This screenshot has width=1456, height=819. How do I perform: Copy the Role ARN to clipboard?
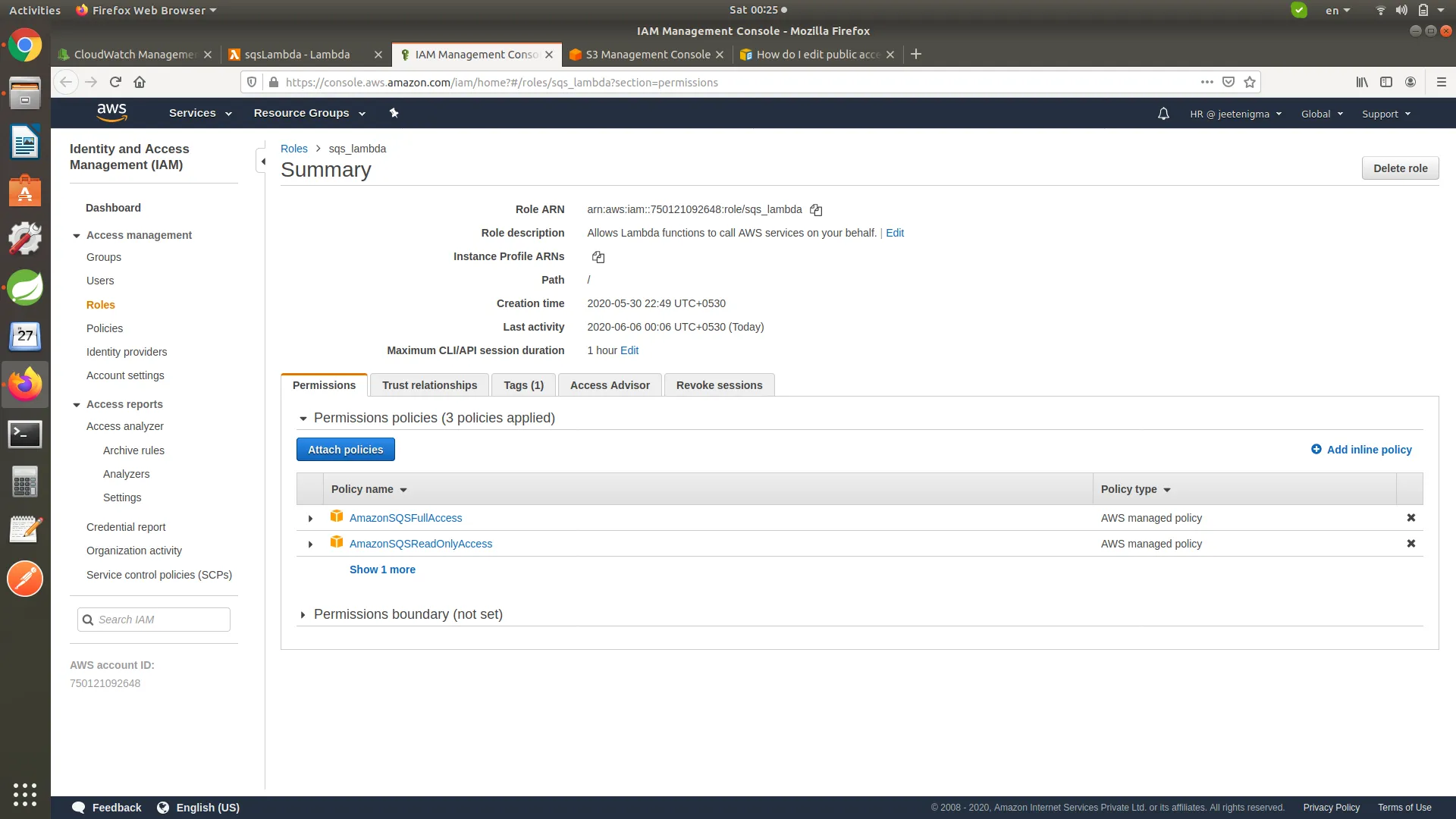click(x=816, y=210)
